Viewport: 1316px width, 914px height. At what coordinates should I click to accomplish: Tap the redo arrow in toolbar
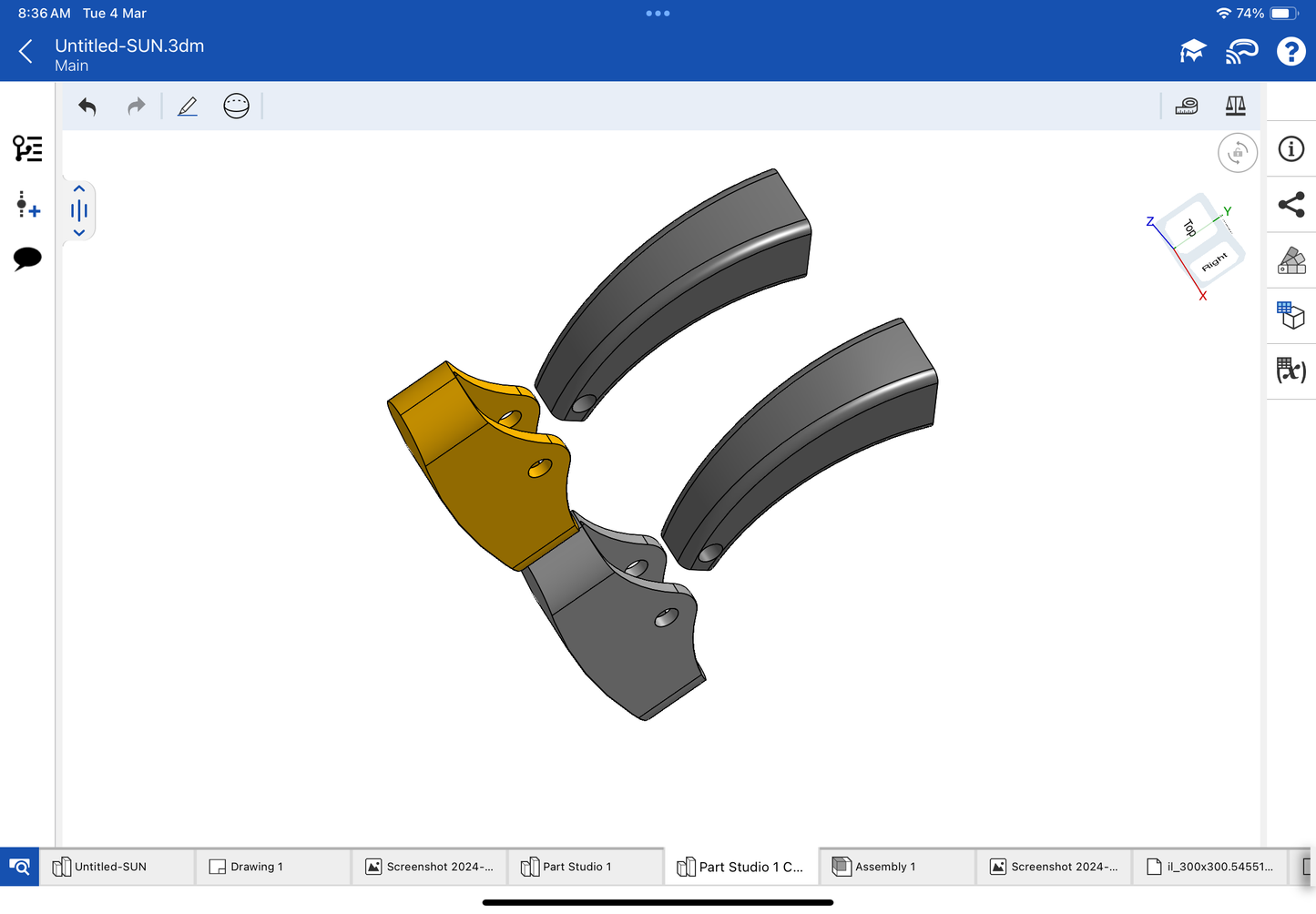click(x=136, y=107)
